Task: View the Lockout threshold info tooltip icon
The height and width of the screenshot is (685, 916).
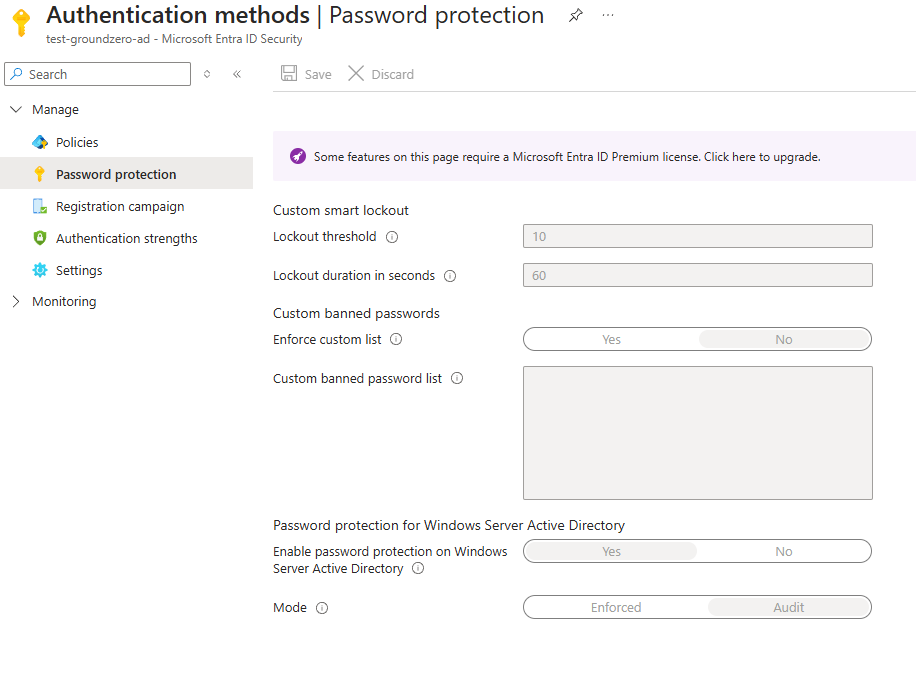Action: pyautogui.click(x=391, y=237)
